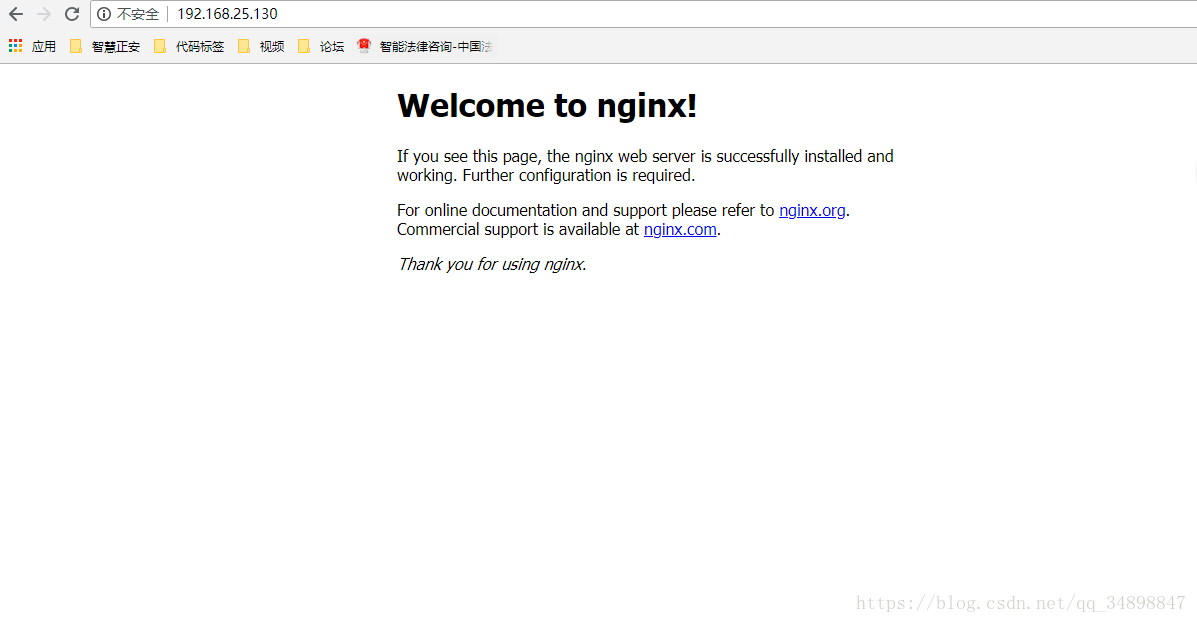
Task: Open the 视频 bookmark folder
Action: click(x=261, y=47)
